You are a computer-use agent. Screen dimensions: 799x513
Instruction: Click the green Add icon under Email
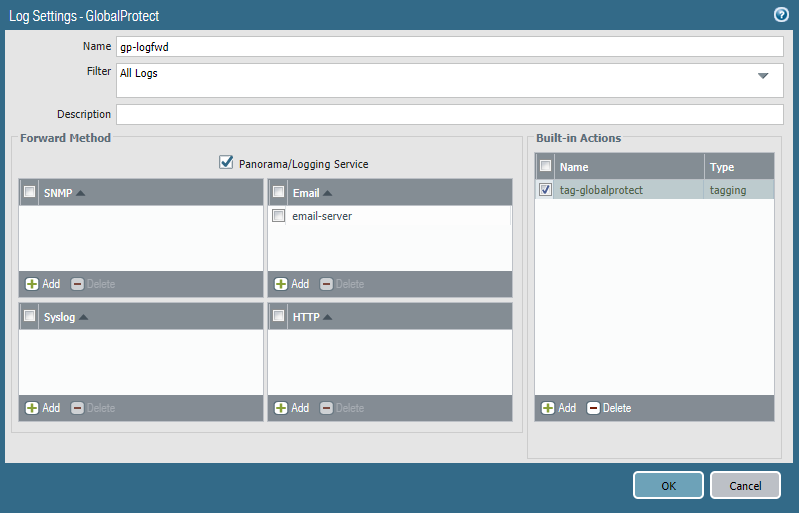pos(281,284)
